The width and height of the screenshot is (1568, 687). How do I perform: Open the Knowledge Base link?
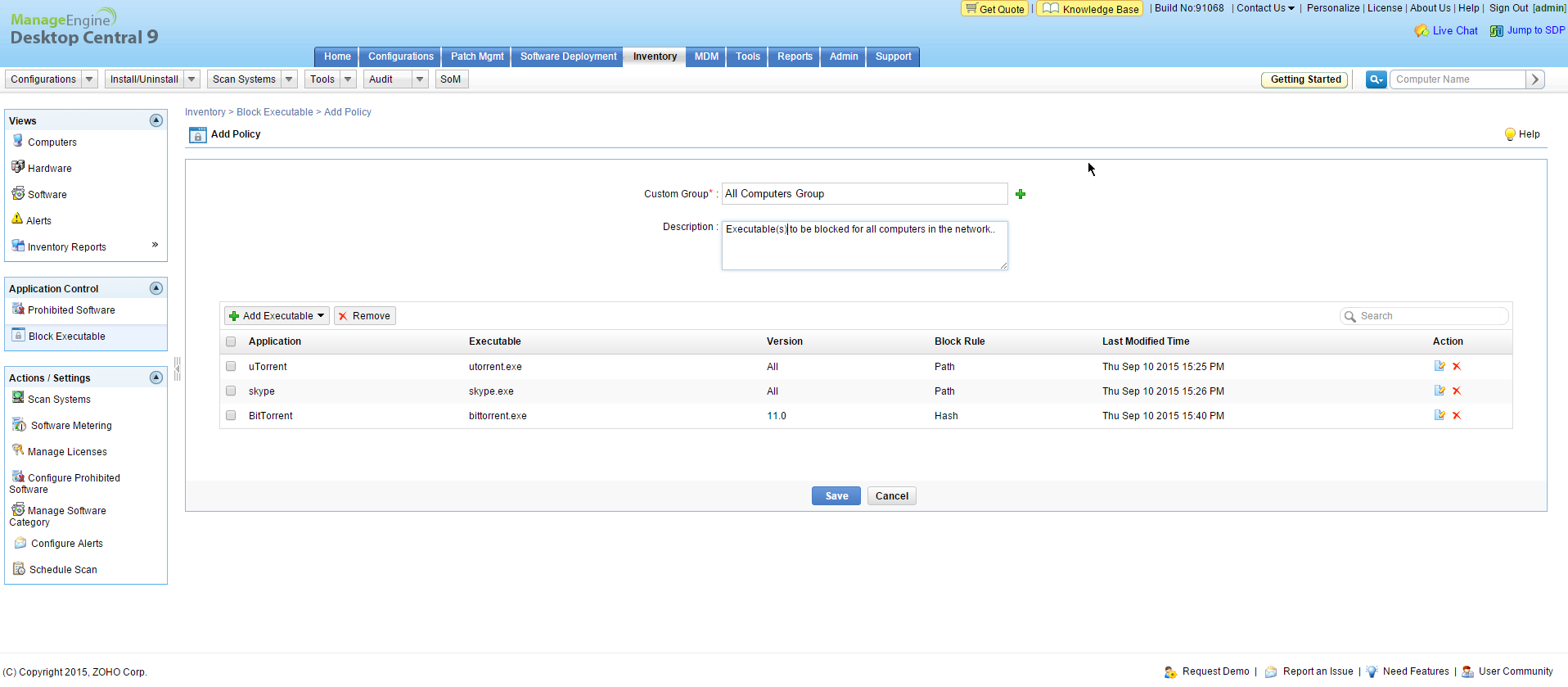pyautogui.click(x=1090, y=9)
